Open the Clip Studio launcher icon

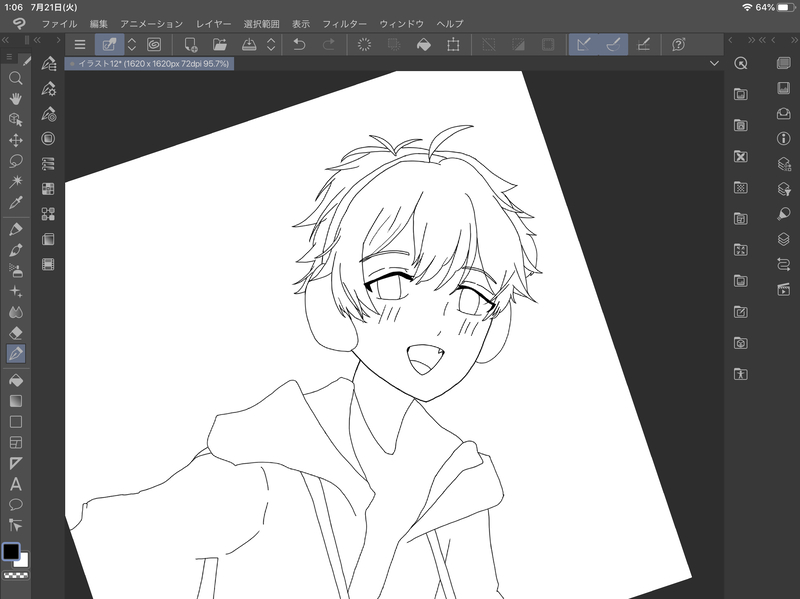(x=154, y=45)
